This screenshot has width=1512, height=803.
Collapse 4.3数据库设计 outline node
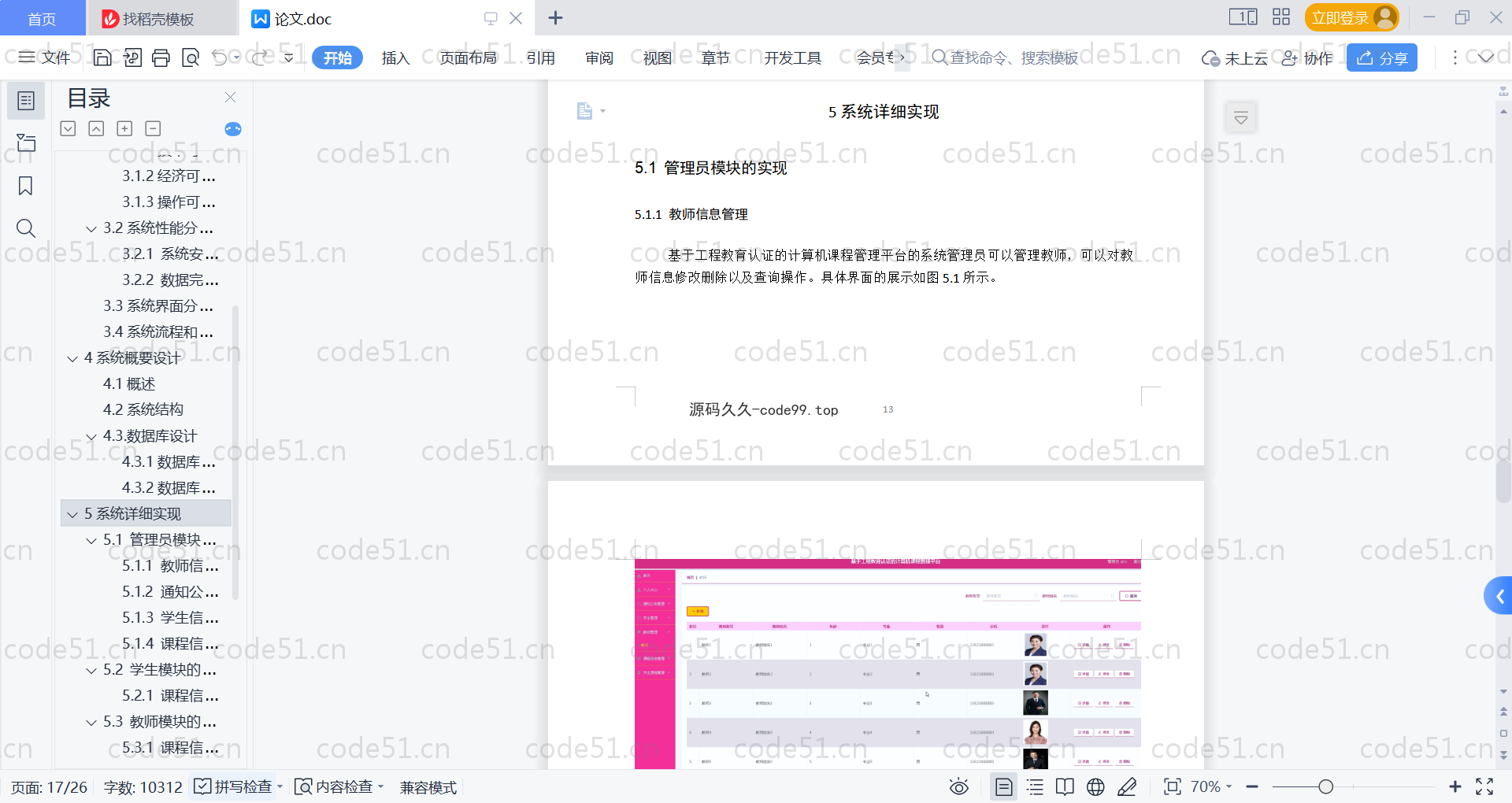[x=91, y=436]
